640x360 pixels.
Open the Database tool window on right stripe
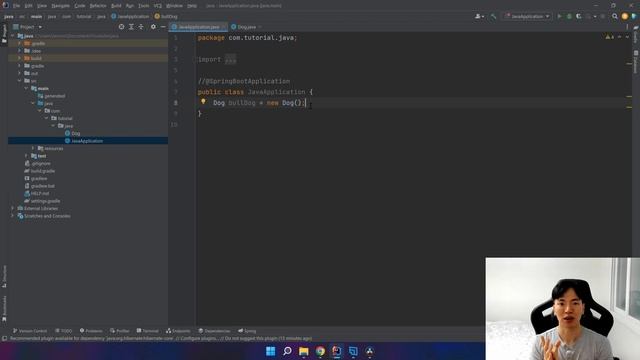636,62
